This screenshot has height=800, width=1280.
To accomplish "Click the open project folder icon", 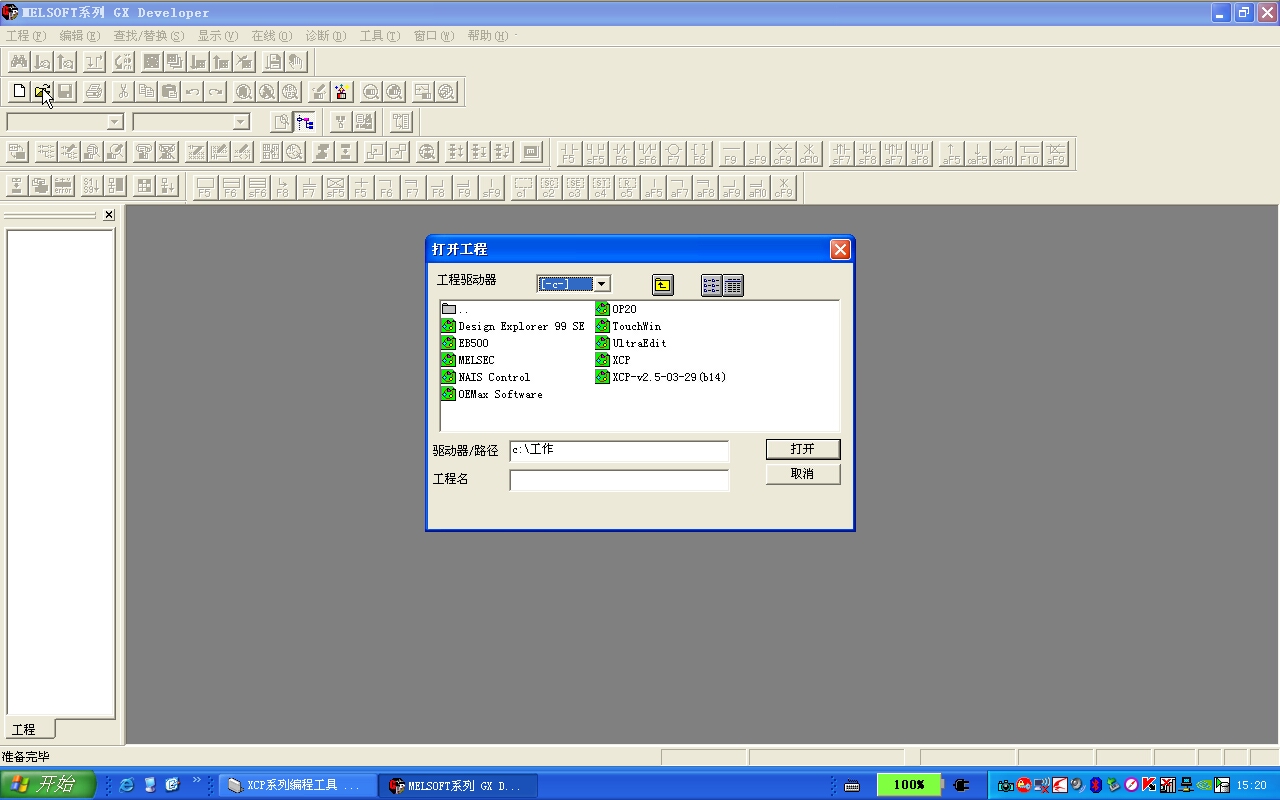I will [x=42, y=92].
